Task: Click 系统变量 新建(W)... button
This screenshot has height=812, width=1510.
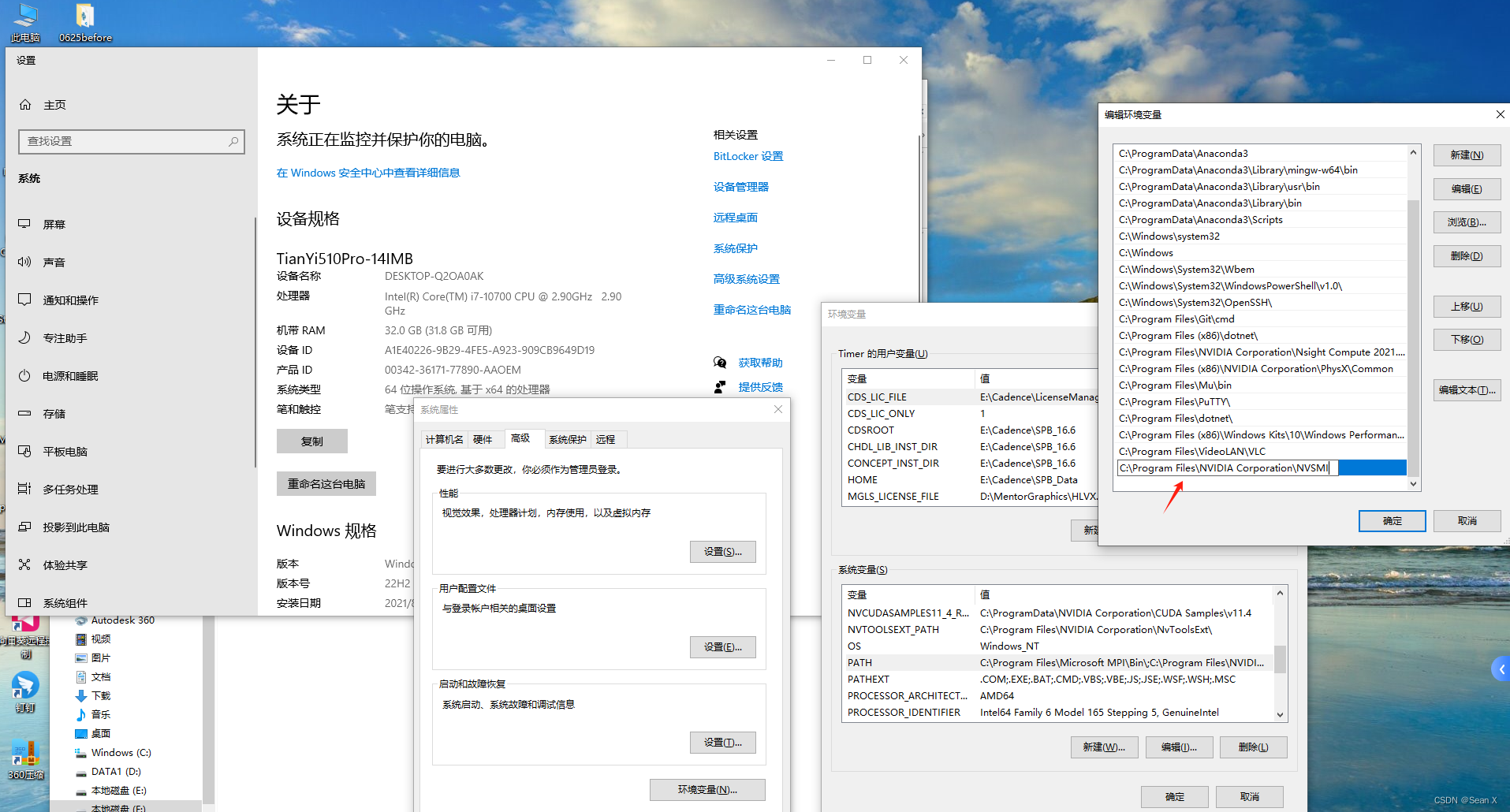Action: (1104, 747)
